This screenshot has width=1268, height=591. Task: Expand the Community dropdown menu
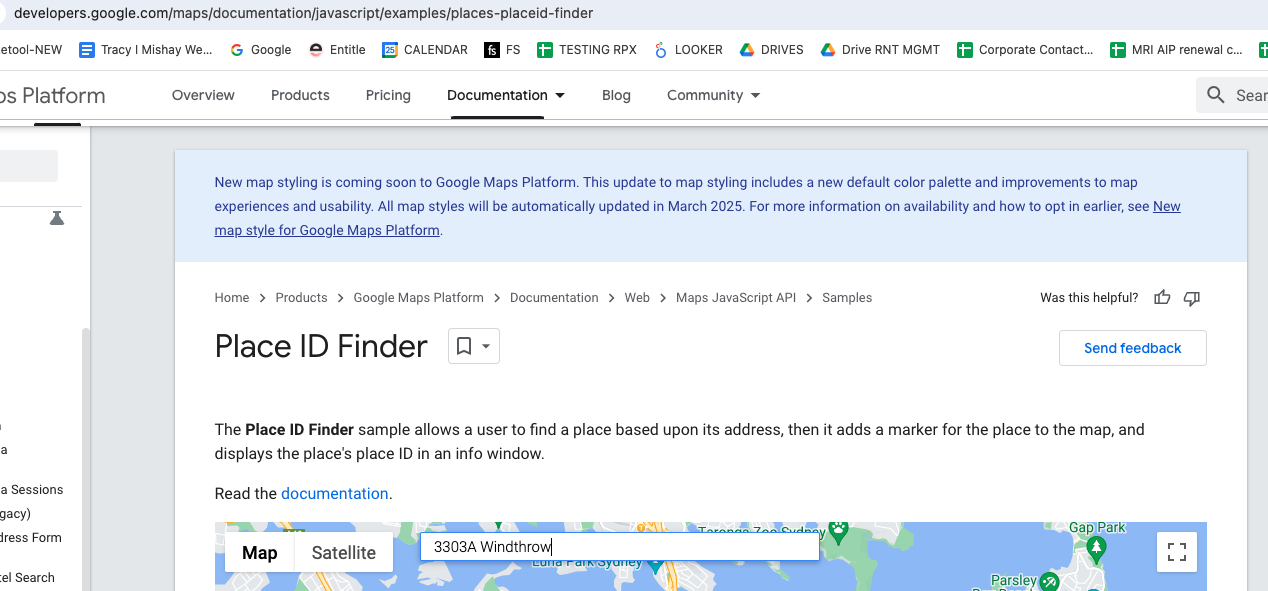point(713,95)
